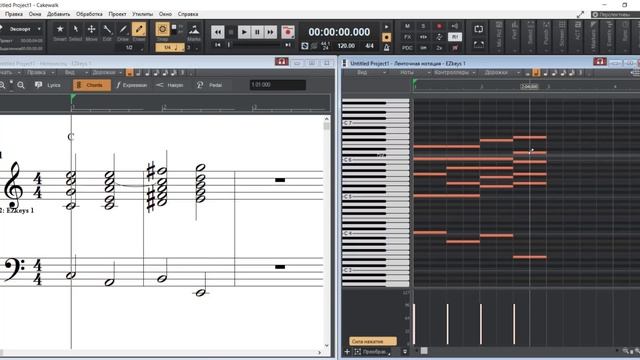Pause the transport
The height and width of the screenshot is (360, 640).
coord(257,32)
